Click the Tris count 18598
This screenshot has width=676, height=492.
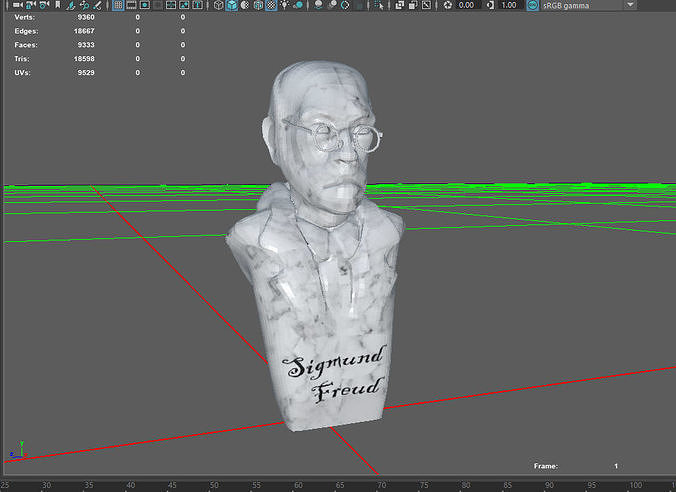coord(84,59)
